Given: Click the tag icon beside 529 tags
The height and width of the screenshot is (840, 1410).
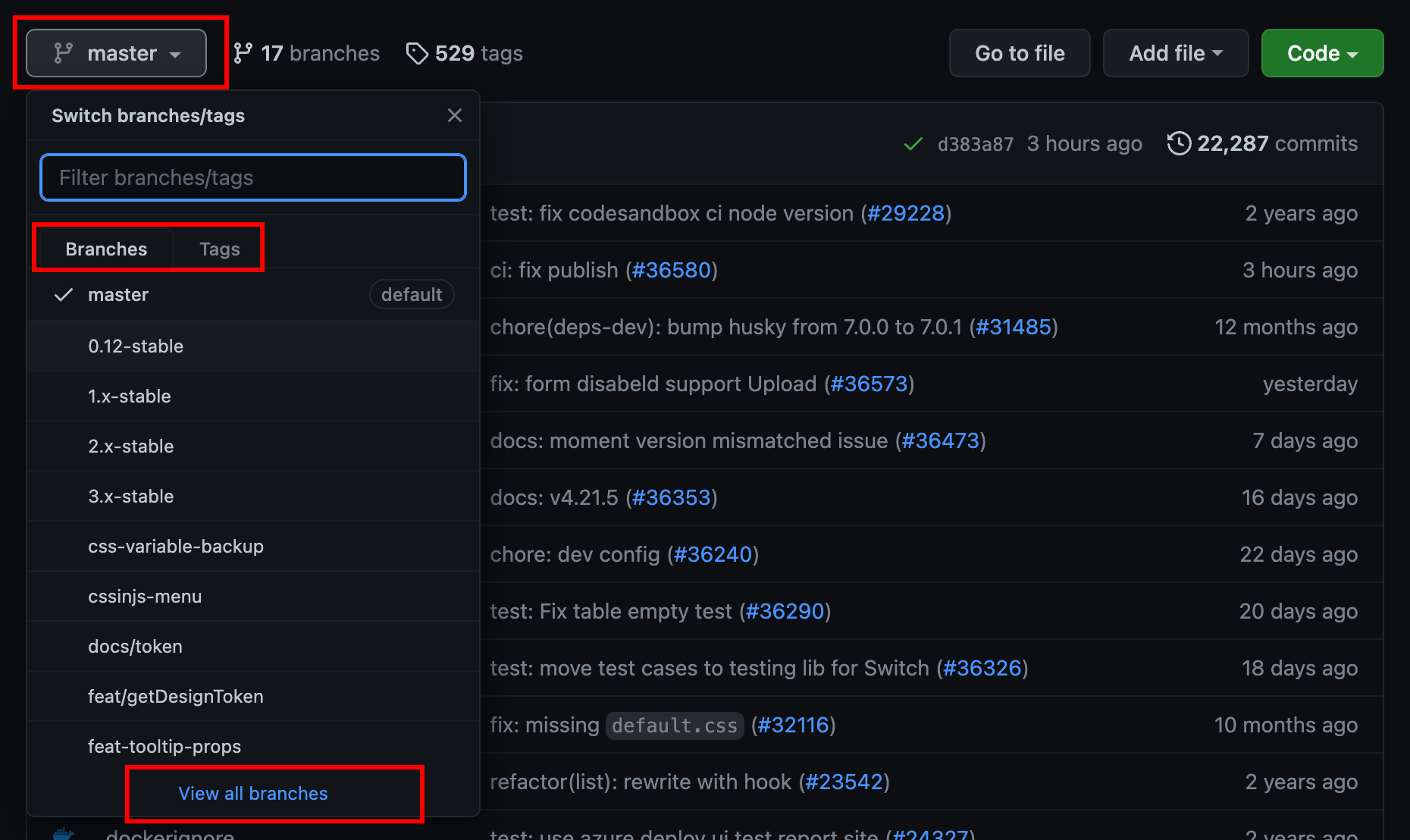Looking at the screenshot, I should (417, 54).
